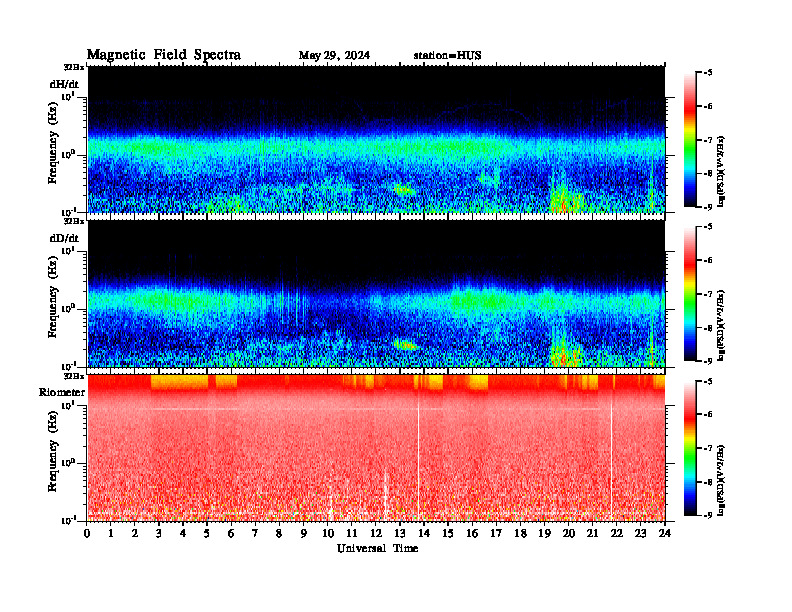Click the "-8" tick on the dD/dt color bar
The image size is (792, 612).
708,328
